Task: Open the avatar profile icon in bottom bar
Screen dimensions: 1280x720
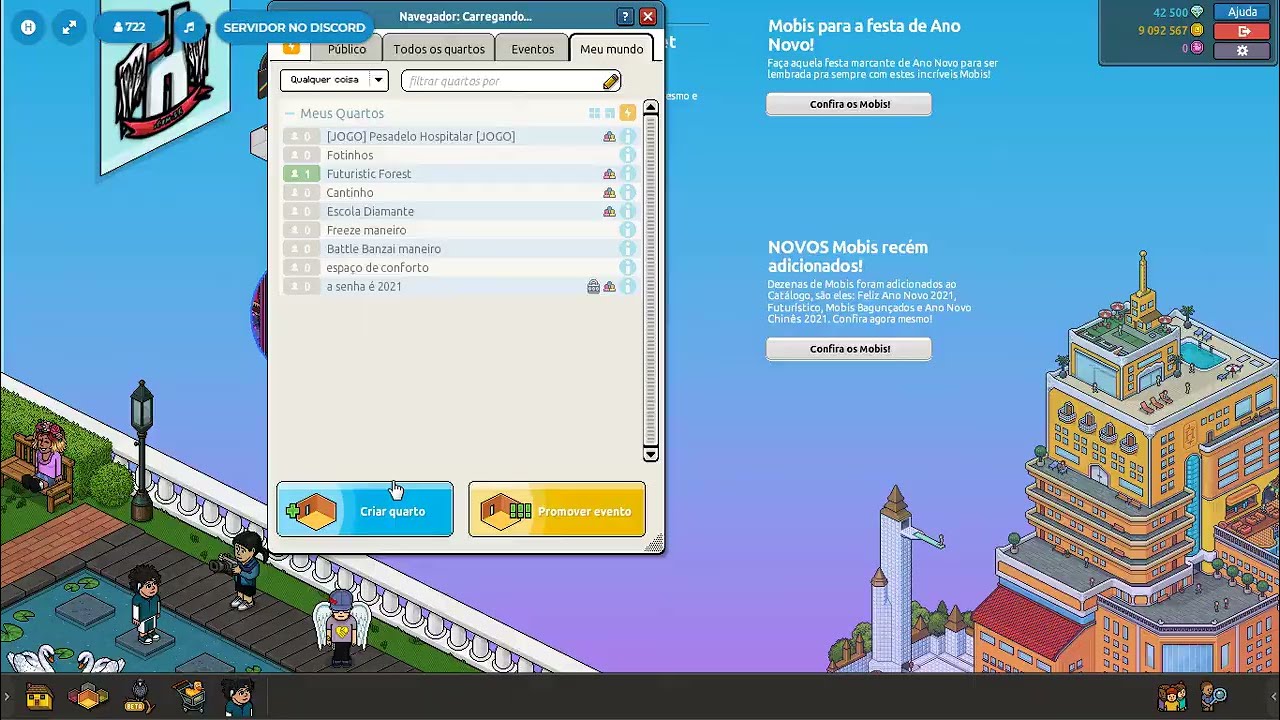Action: pyautogui.click(x=238, y=696)
